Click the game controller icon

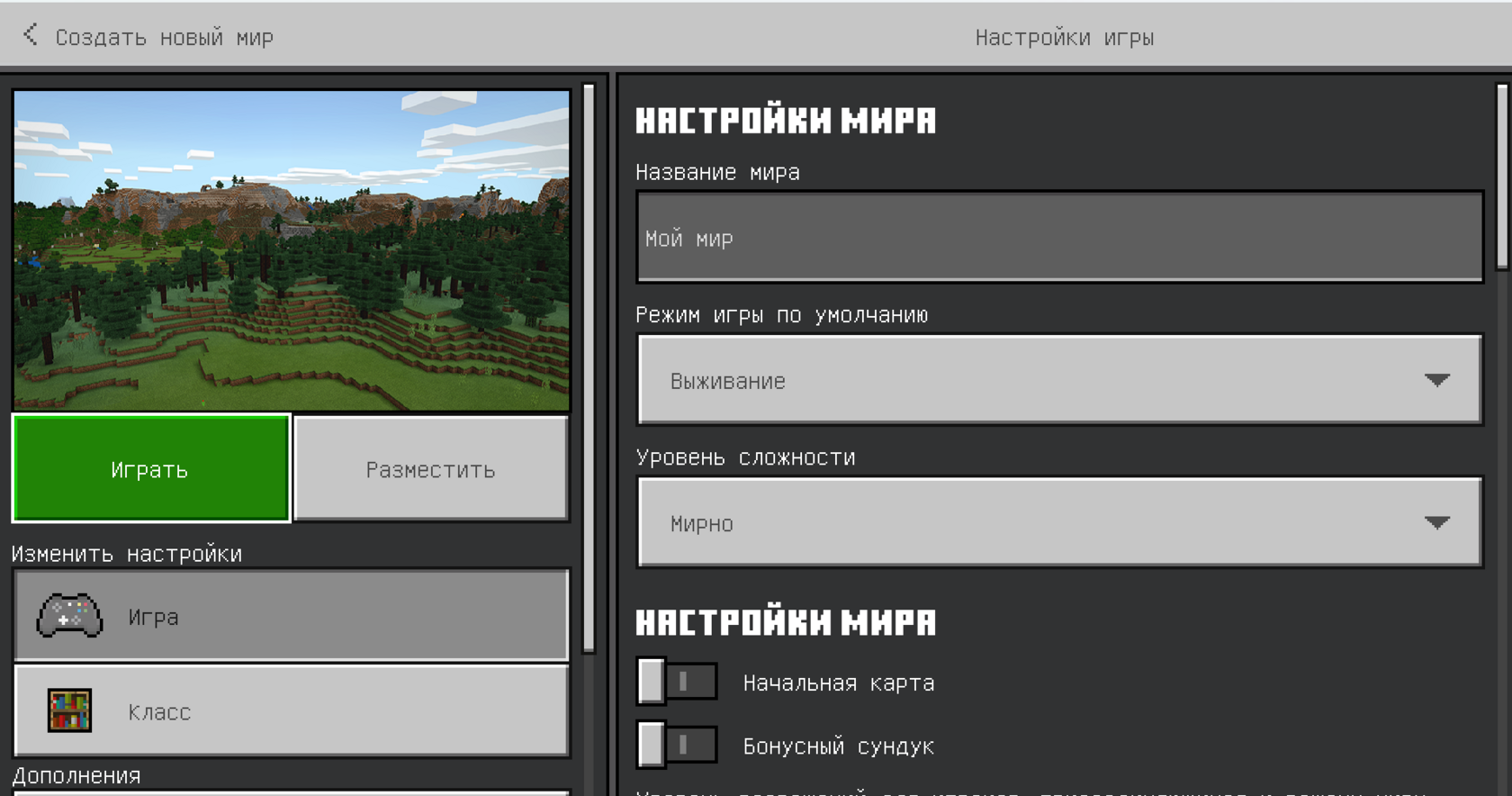point(69,617)
